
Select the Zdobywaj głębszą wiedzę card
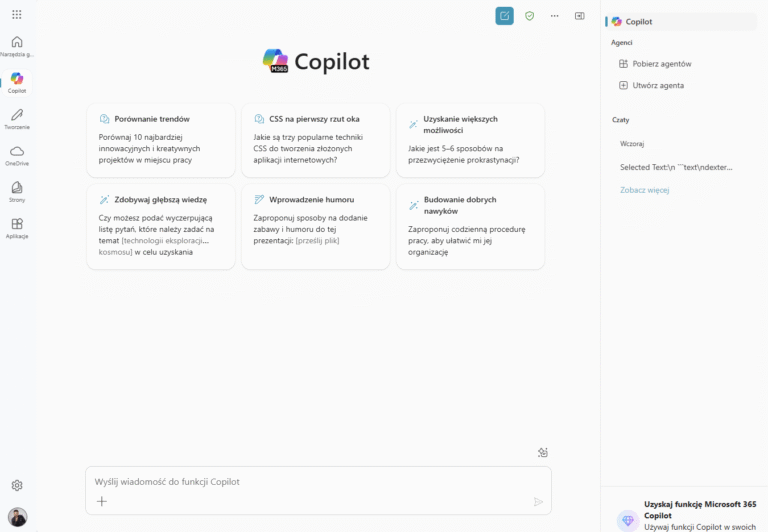161,227
